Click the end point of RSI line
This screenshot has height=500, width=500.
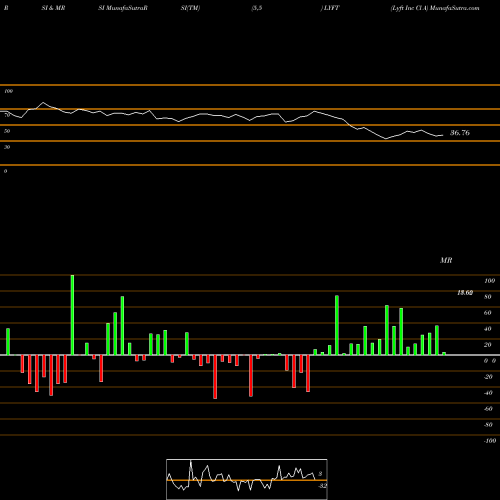tap(443, 135)
